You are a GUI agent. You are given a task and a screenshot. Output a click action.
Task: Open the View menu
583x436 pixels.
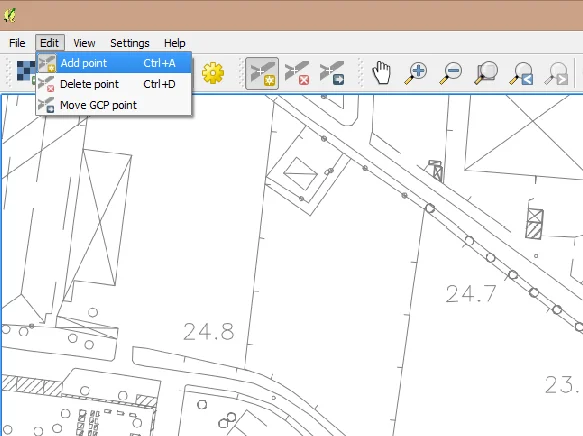[x=84, y=43]
